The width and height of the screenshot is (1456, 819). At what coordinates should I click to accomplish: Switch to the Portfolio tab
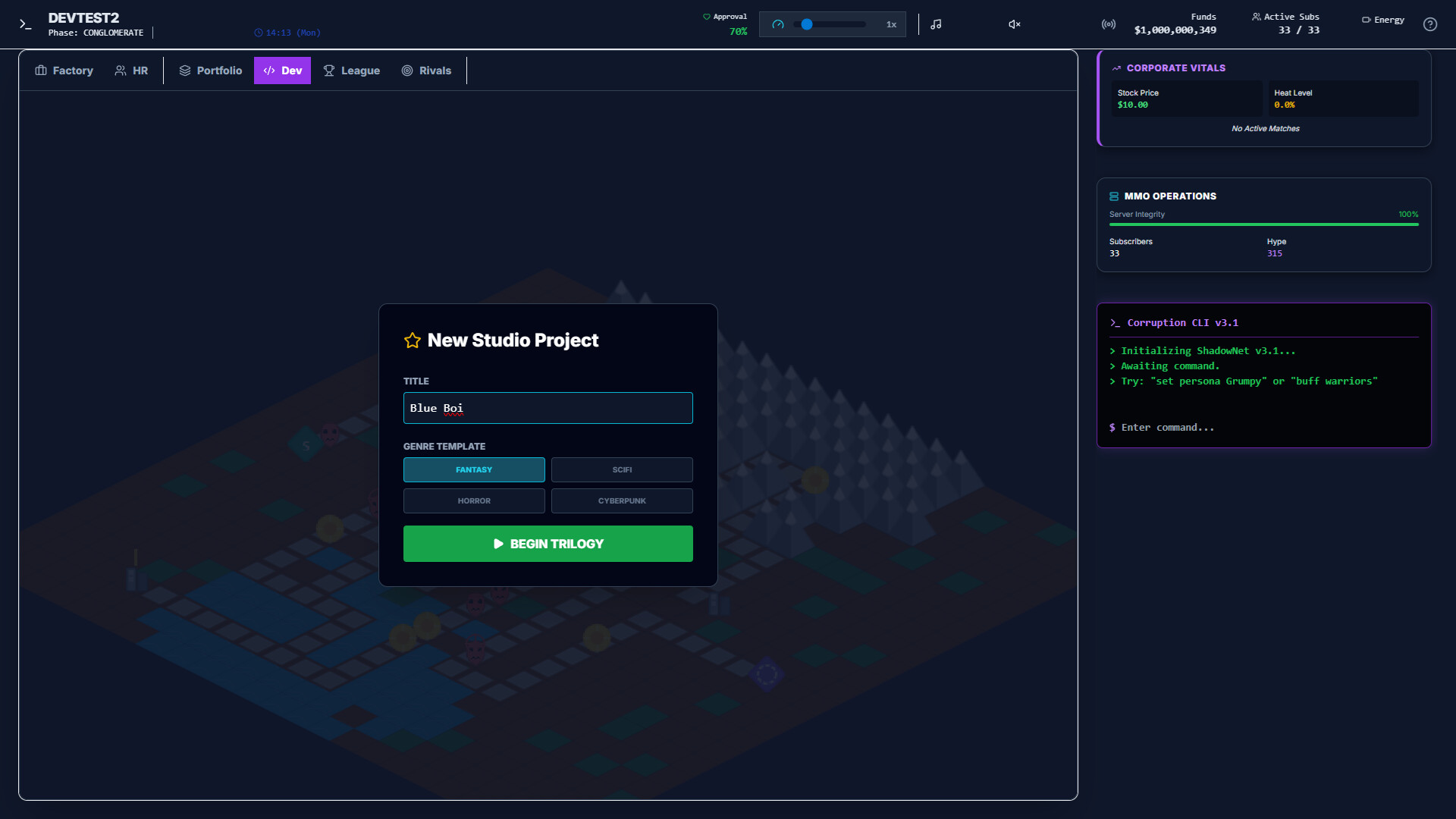(x=210, y=70)
